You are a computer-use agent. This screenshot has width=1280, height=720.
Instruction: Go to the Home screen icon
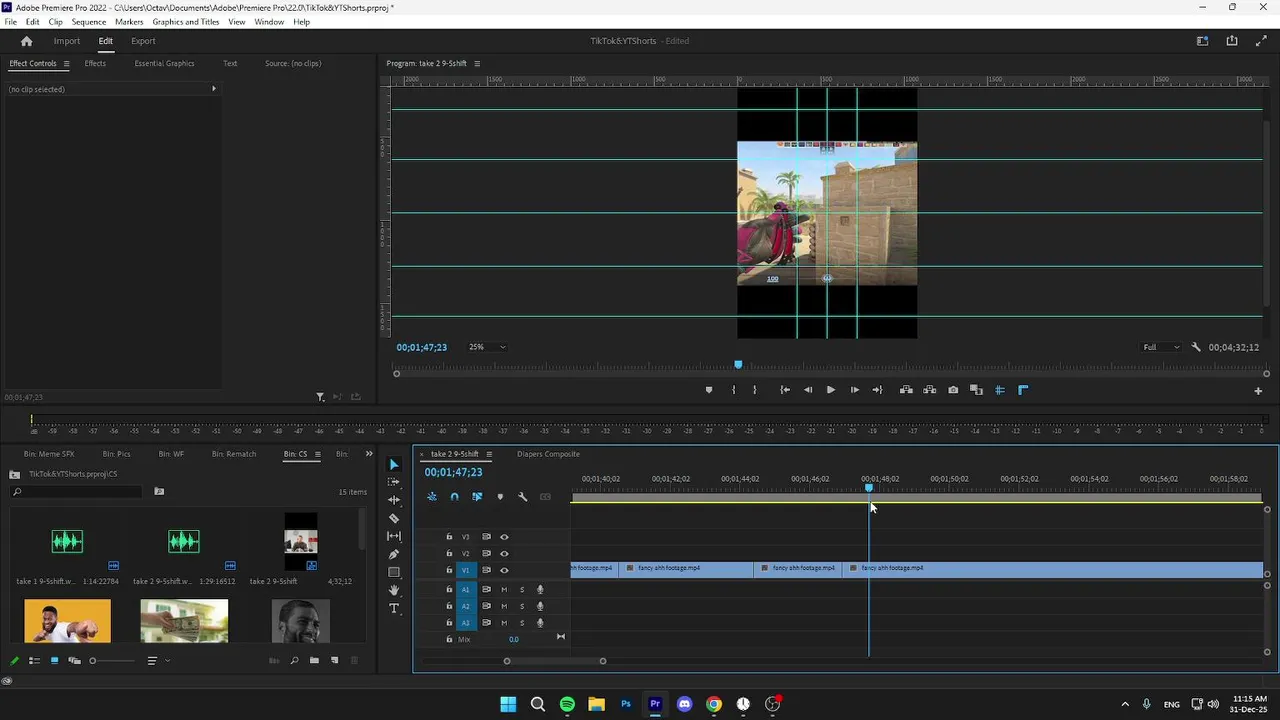pyautogui.click(x=27, y=41)
